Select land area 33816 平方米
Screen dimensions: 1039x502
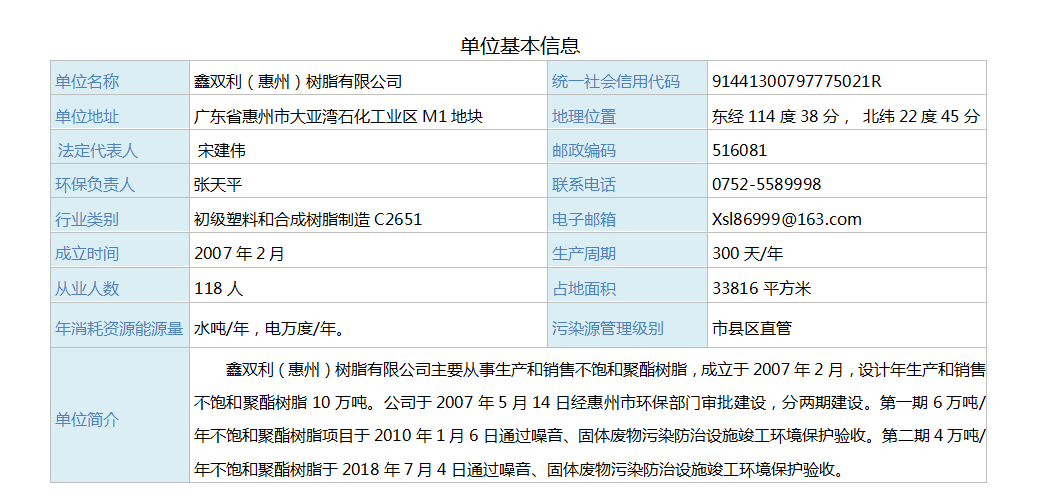pyautogui.click(x=761, y=288)
